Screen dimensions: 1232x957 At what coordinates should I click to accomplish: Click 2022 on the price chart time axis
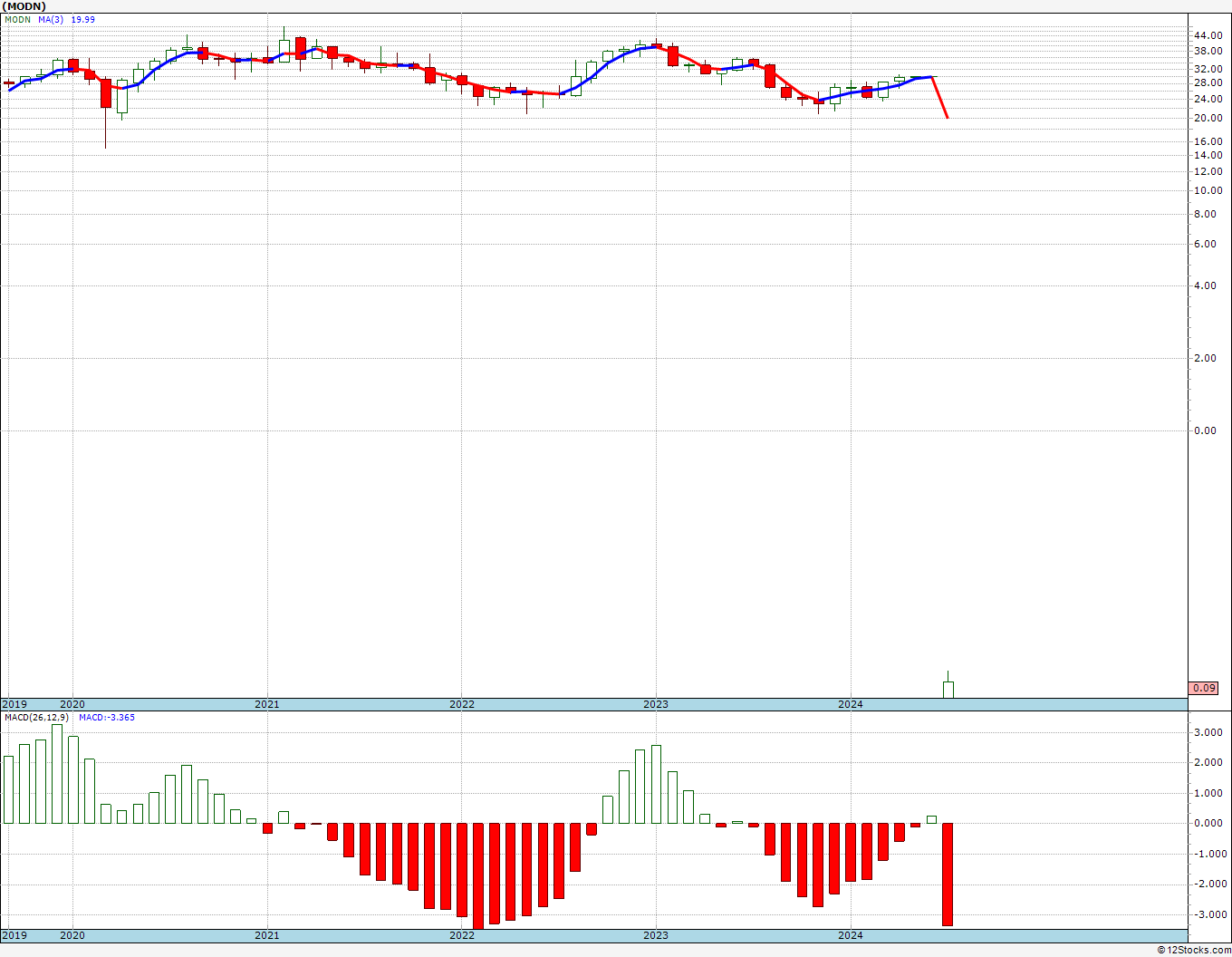462,704
